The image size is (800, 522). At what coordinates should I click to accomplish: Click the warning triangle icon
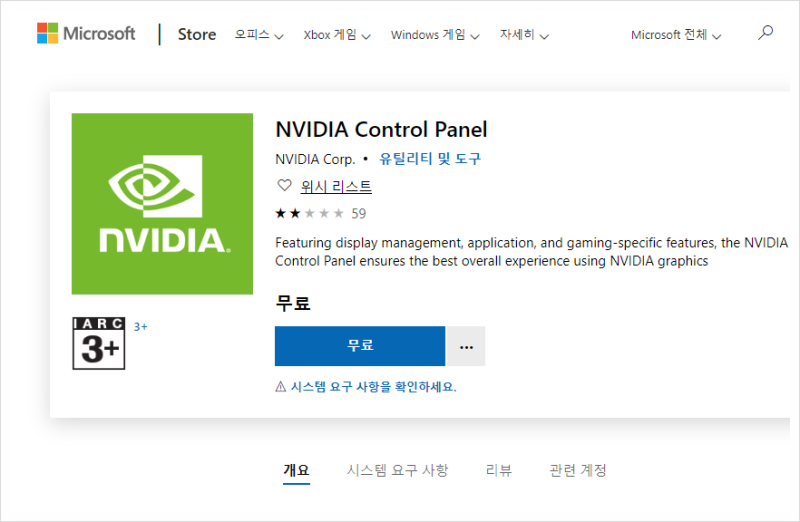[281, 387]
